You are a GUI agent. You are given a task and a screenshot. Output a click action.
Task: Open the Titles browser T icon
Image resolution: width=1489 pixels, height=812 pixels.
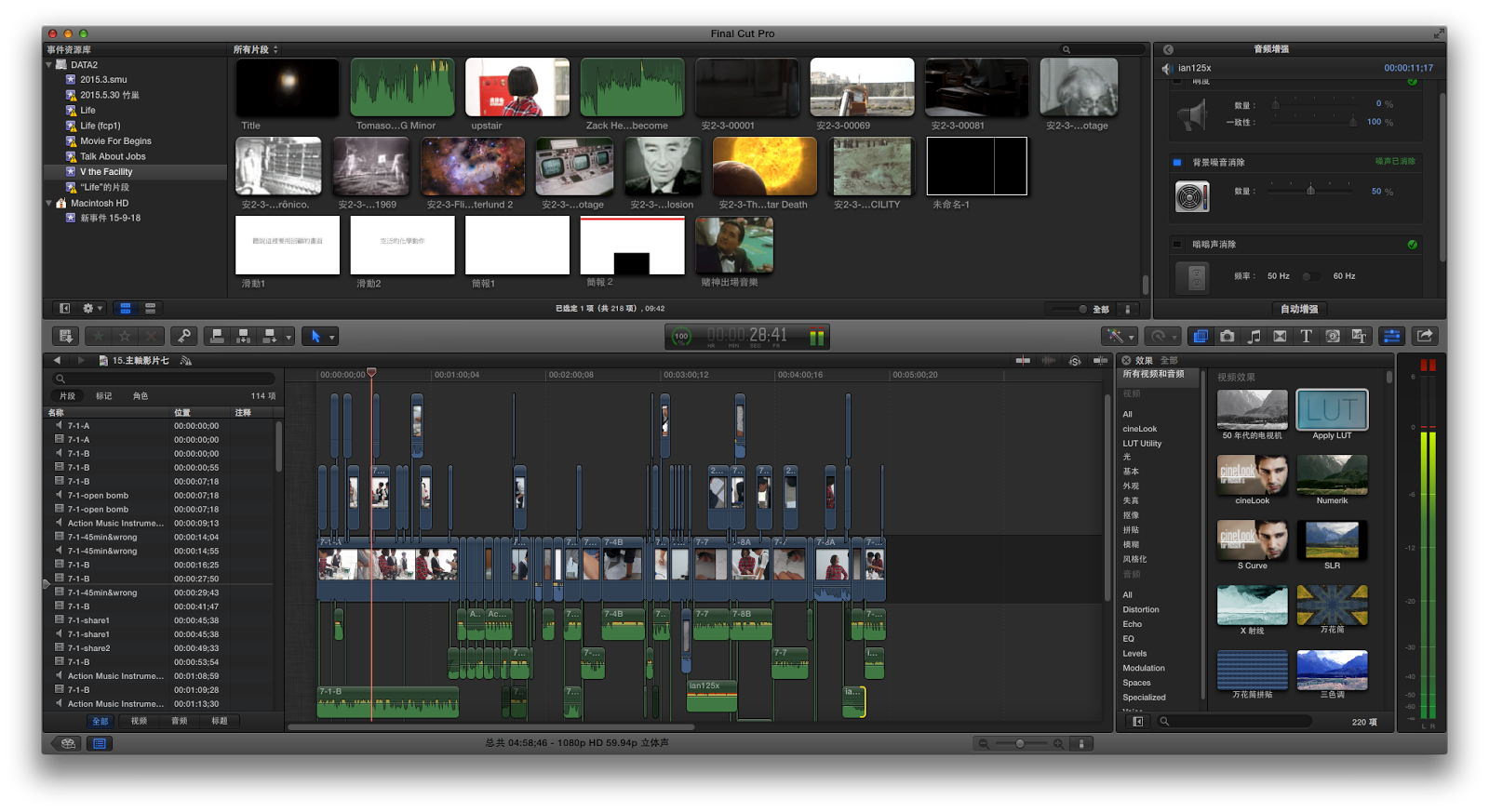tap(1306, 337)
